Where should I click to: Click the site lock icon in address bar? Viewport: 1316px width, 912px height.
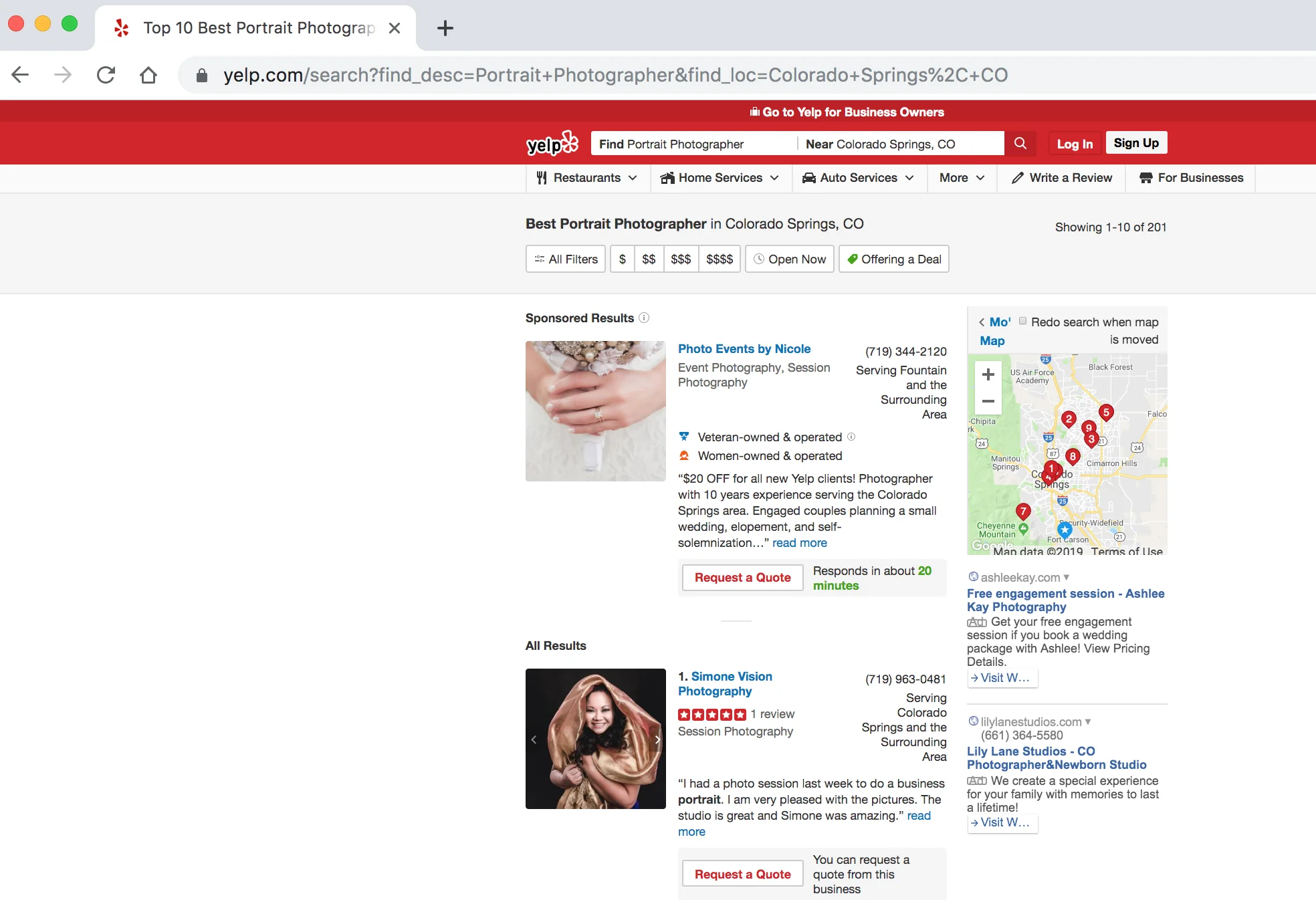[201, 76]
